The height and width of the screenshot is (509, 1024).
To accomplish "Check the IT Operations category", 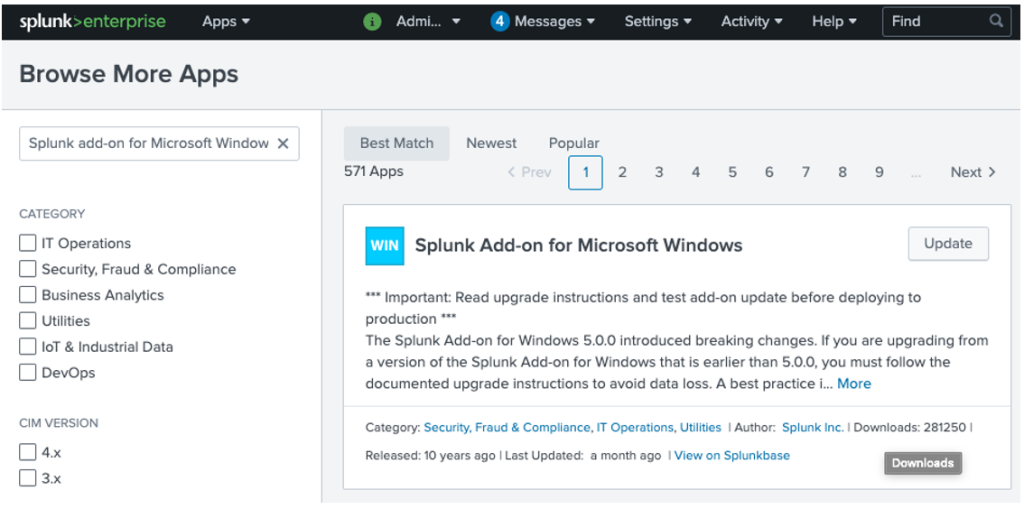I will click(x=27, y=243).
